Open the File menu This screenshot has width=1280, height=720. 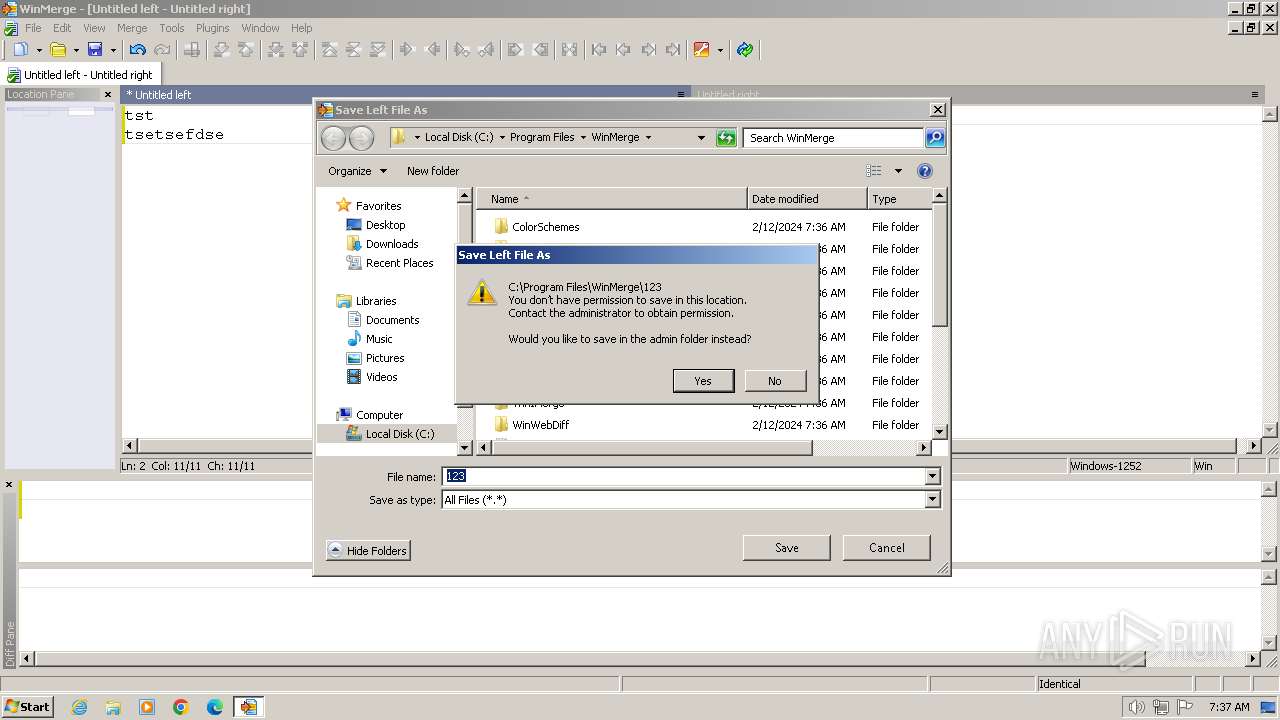point(33,28)
